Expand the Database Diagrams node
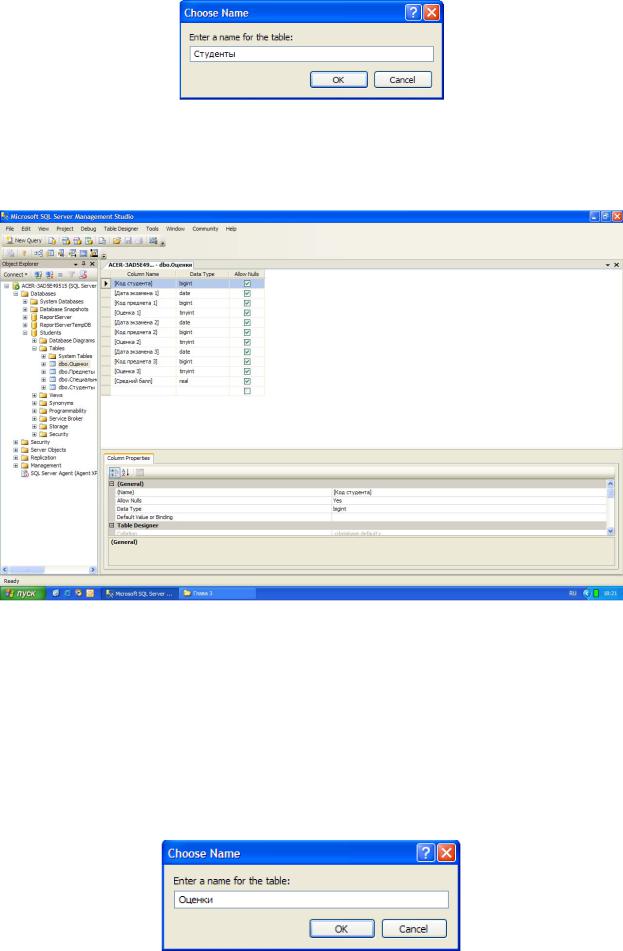 (x=34, y=341)
